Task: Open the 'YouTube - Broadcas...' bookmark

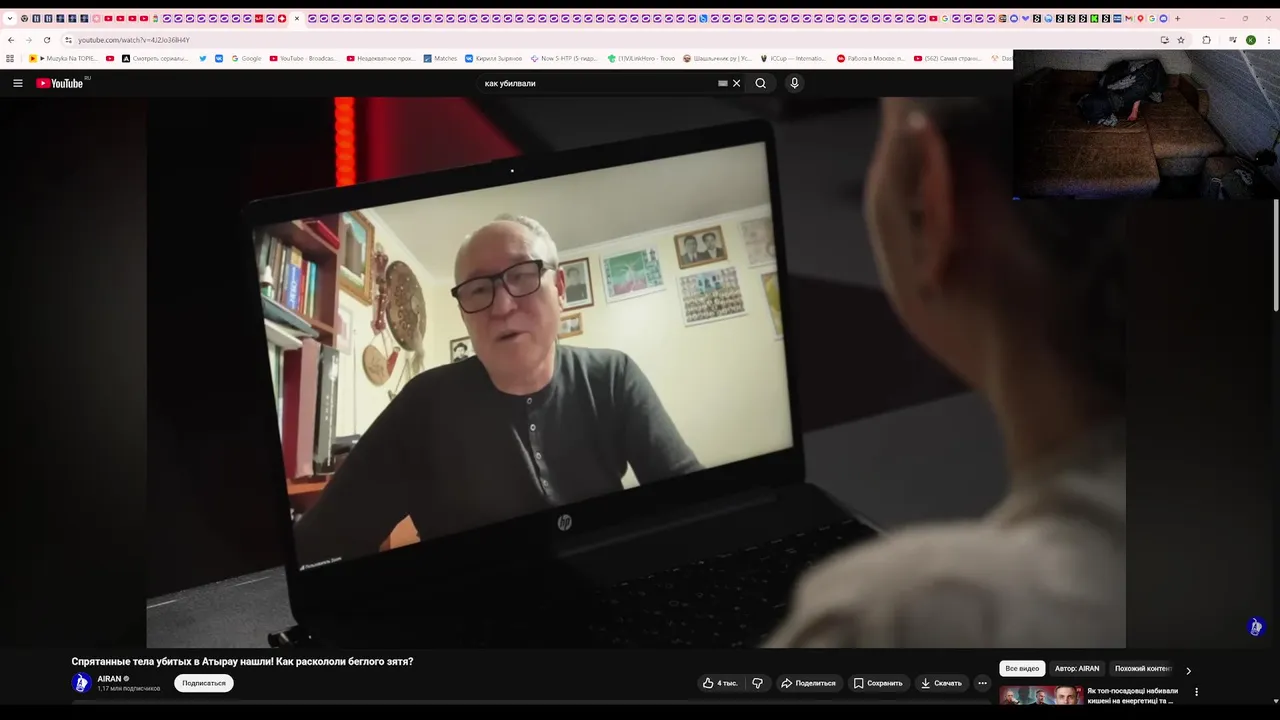Action: coord(303,59)
